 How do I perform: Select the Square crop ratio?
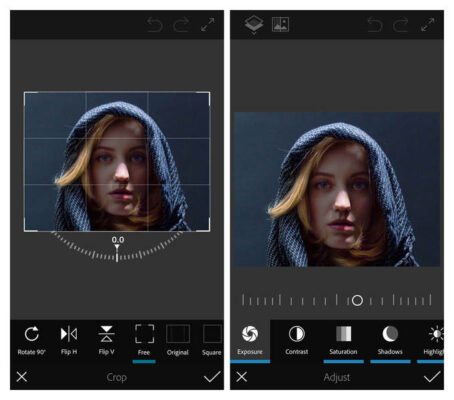pos(212,340)
